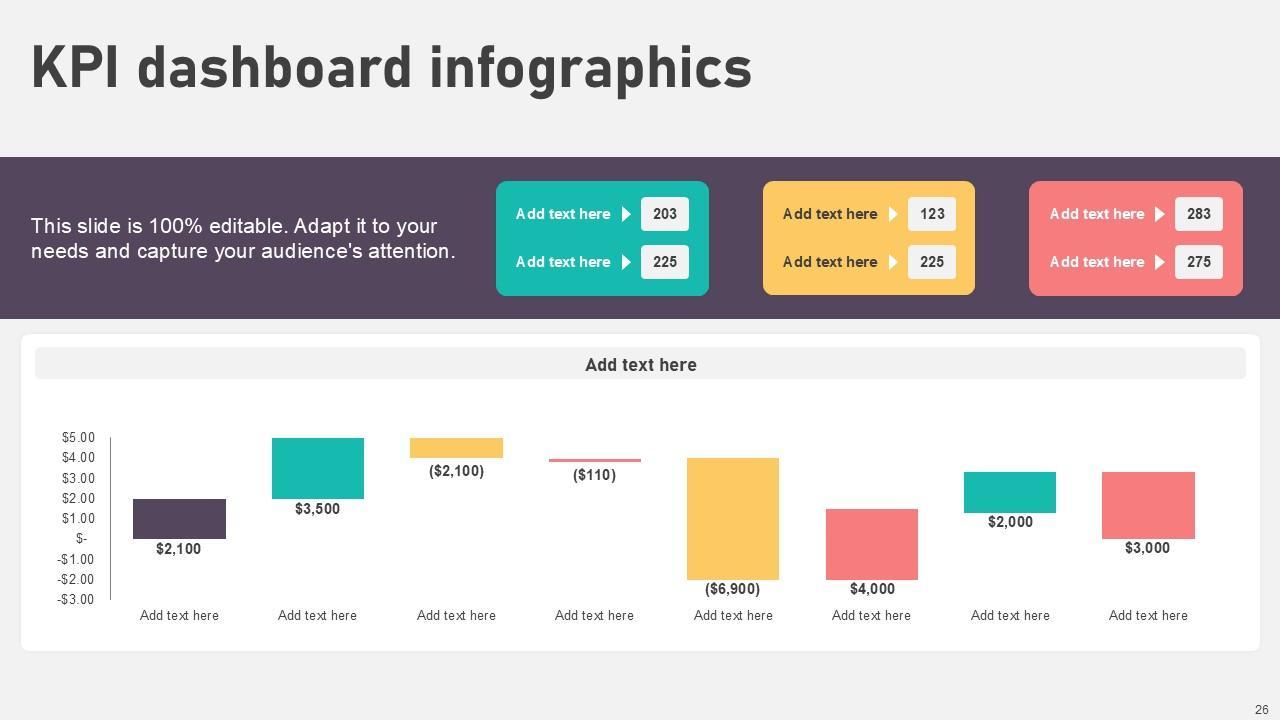The height and width of the screenshot is (720, 1280).
Task: Click the arrow icon in yellow card's top row
Action: click(893, 214)
